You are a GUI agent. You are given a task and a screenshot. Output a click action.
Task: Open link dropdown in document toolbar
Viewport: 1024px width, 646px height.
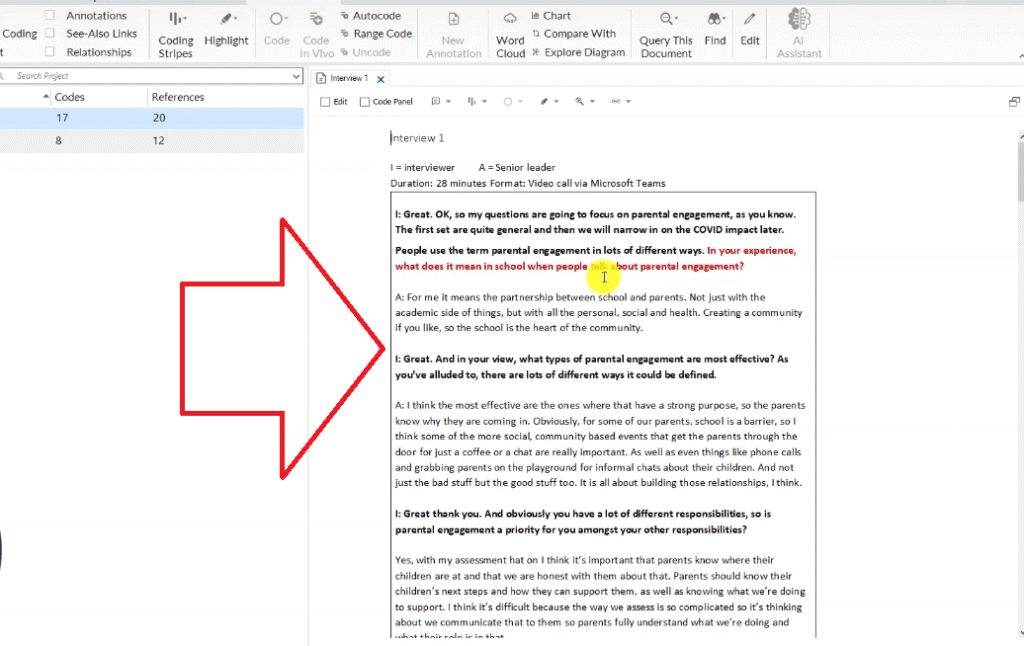coord(621,102)
